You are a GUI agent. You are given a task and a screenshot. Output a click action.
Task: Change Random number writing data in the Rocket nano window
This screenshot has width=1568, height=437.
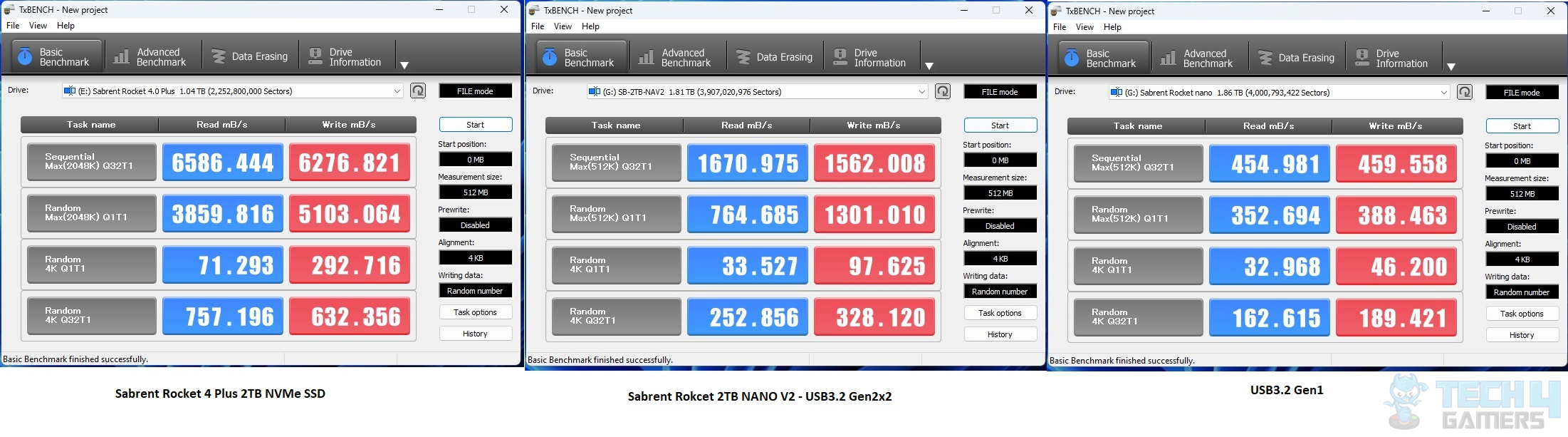(1522, 292)
